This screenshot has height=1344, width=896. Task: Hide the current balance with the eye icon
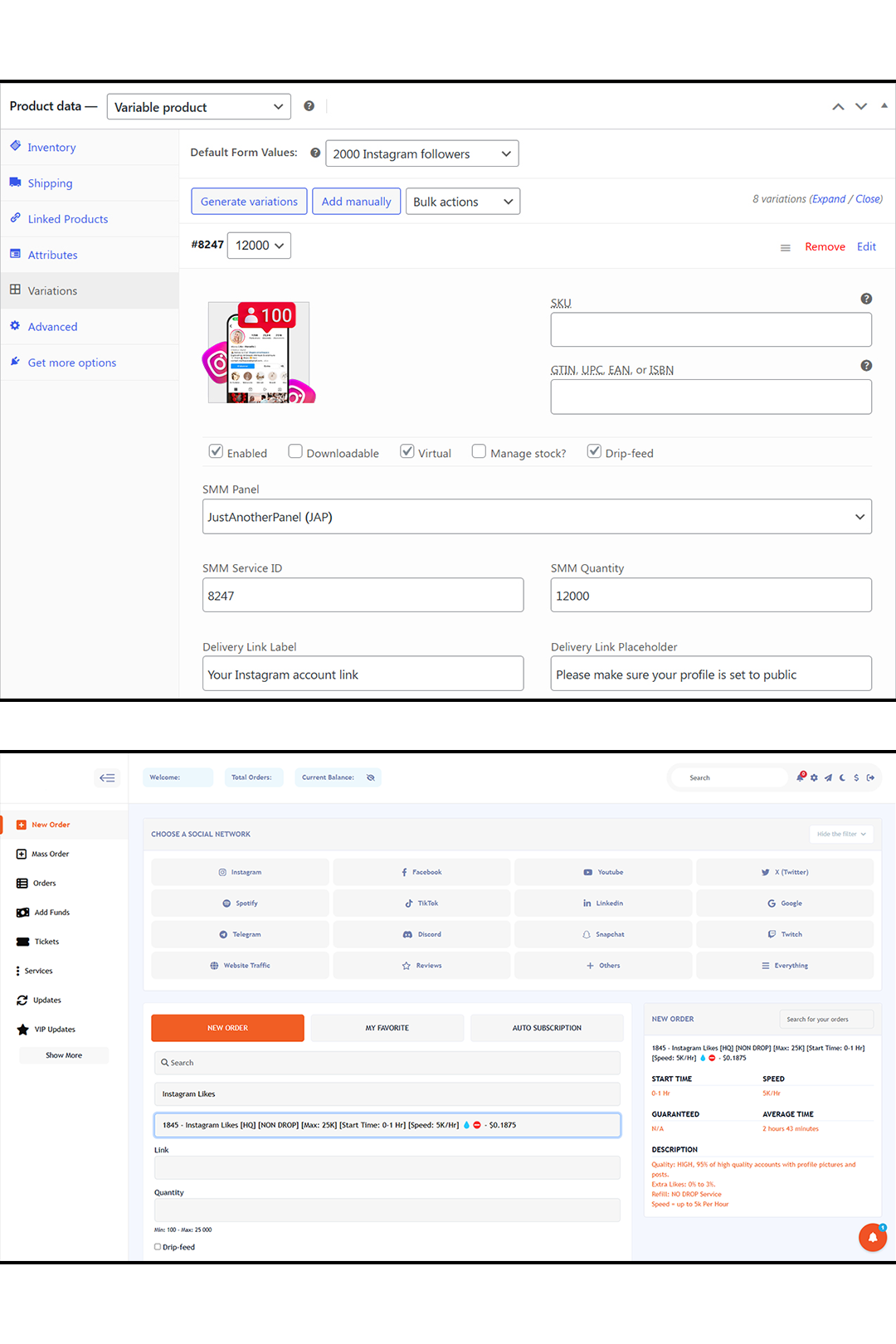[x=371, y=777]
